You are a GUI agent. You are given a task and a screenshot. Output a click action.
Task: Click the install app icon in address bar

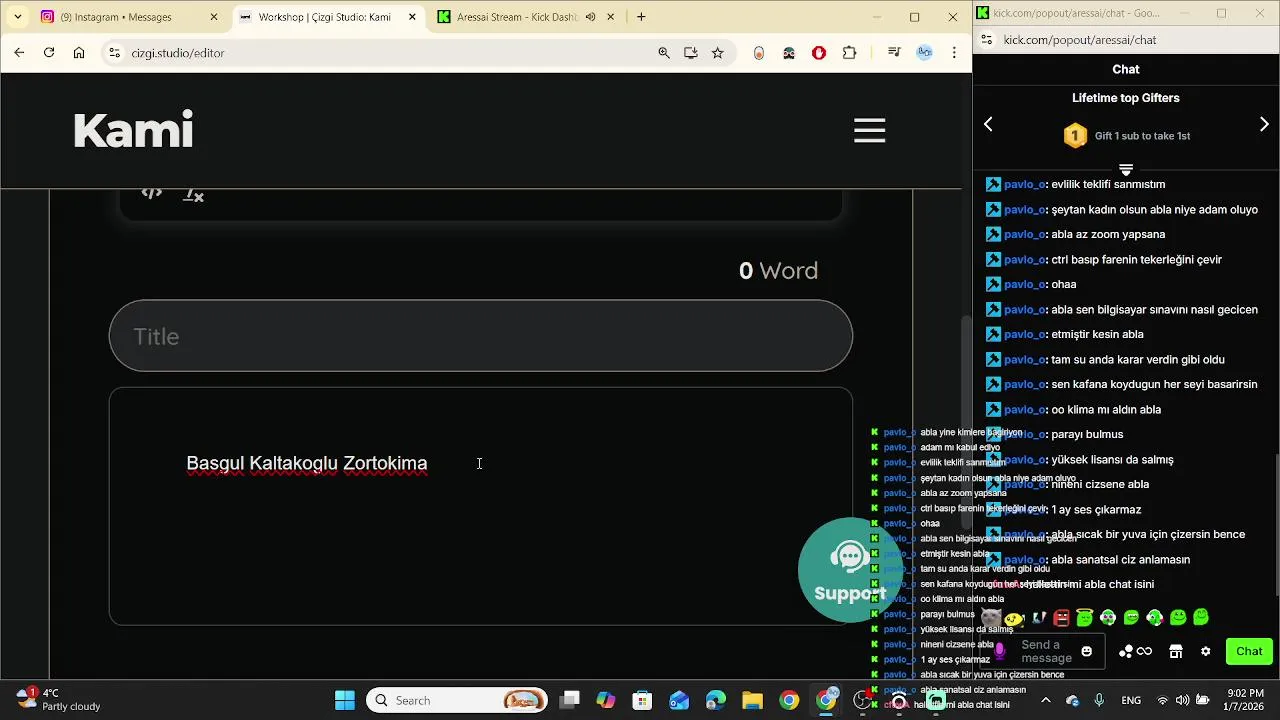pyautogui.click(x=691, y=53)
